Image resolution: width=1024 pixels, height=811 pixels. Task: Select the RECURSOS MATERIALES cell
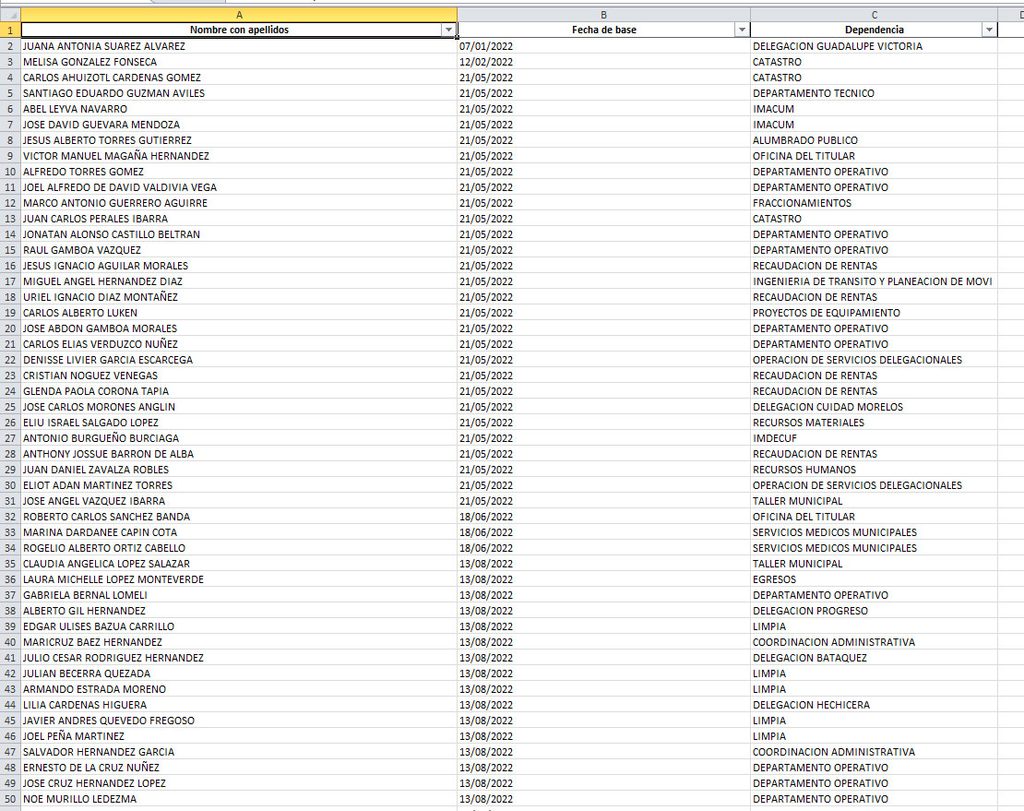pyautogui.click(x=874, y=422)
